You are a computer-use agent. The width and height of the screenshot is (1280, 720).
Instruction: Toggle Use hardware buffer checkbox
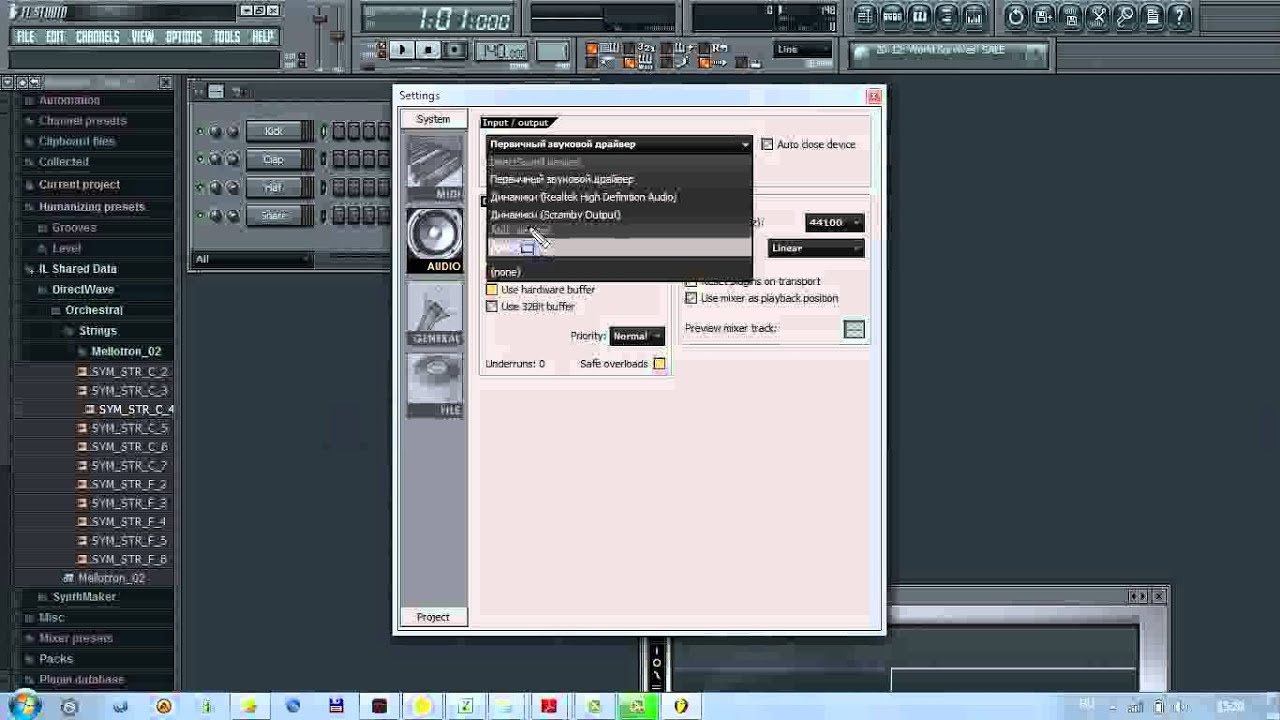[x=492, y=290]
